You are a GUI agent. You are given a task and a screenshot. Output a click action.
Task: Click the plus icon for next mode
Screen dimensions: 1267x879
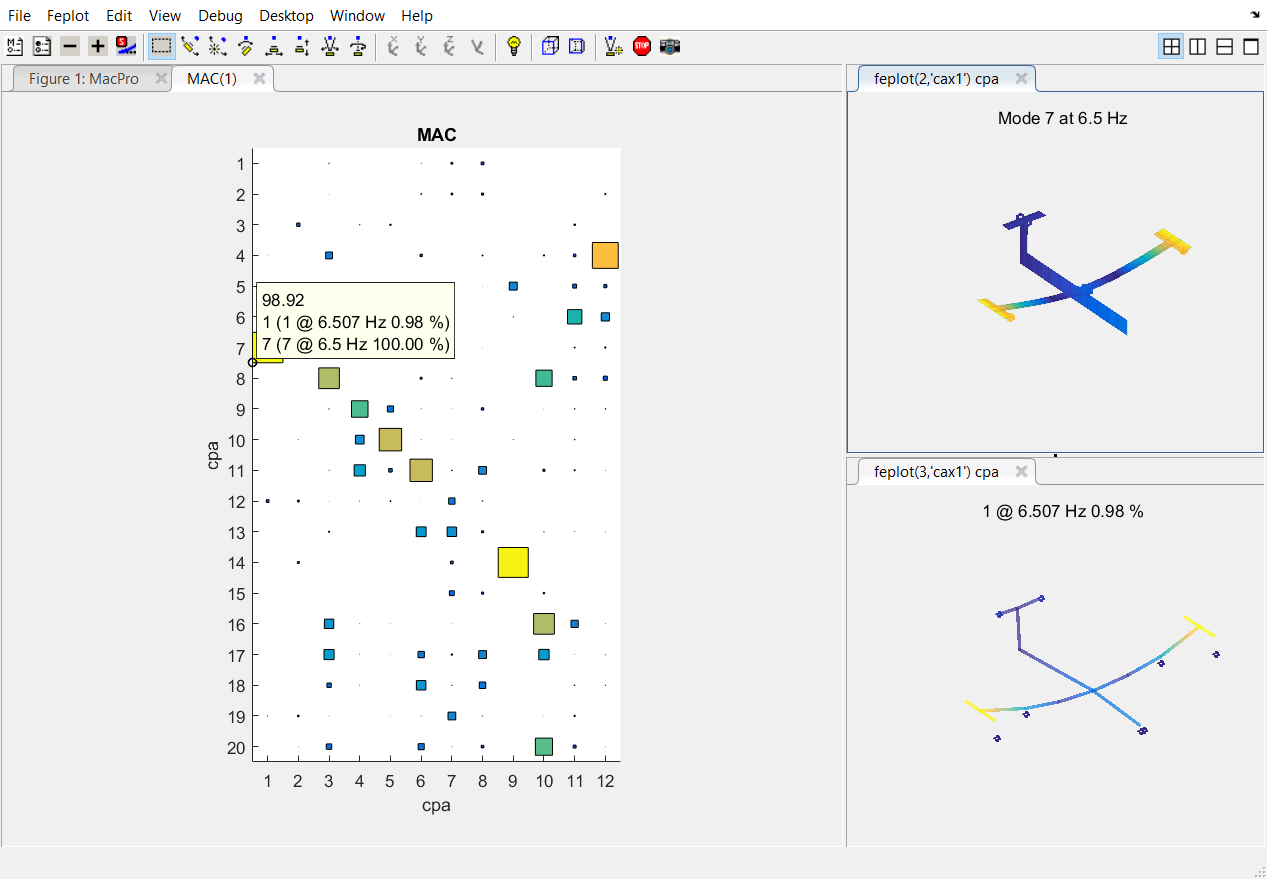click(x=97, y=46)
